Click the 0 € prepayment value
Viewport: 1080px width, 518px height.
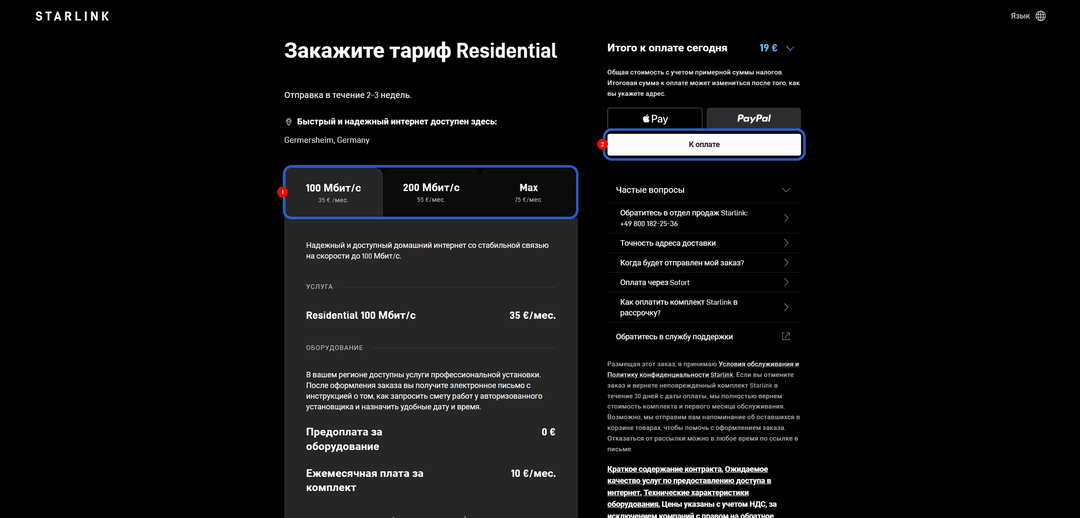click(548, 432)
